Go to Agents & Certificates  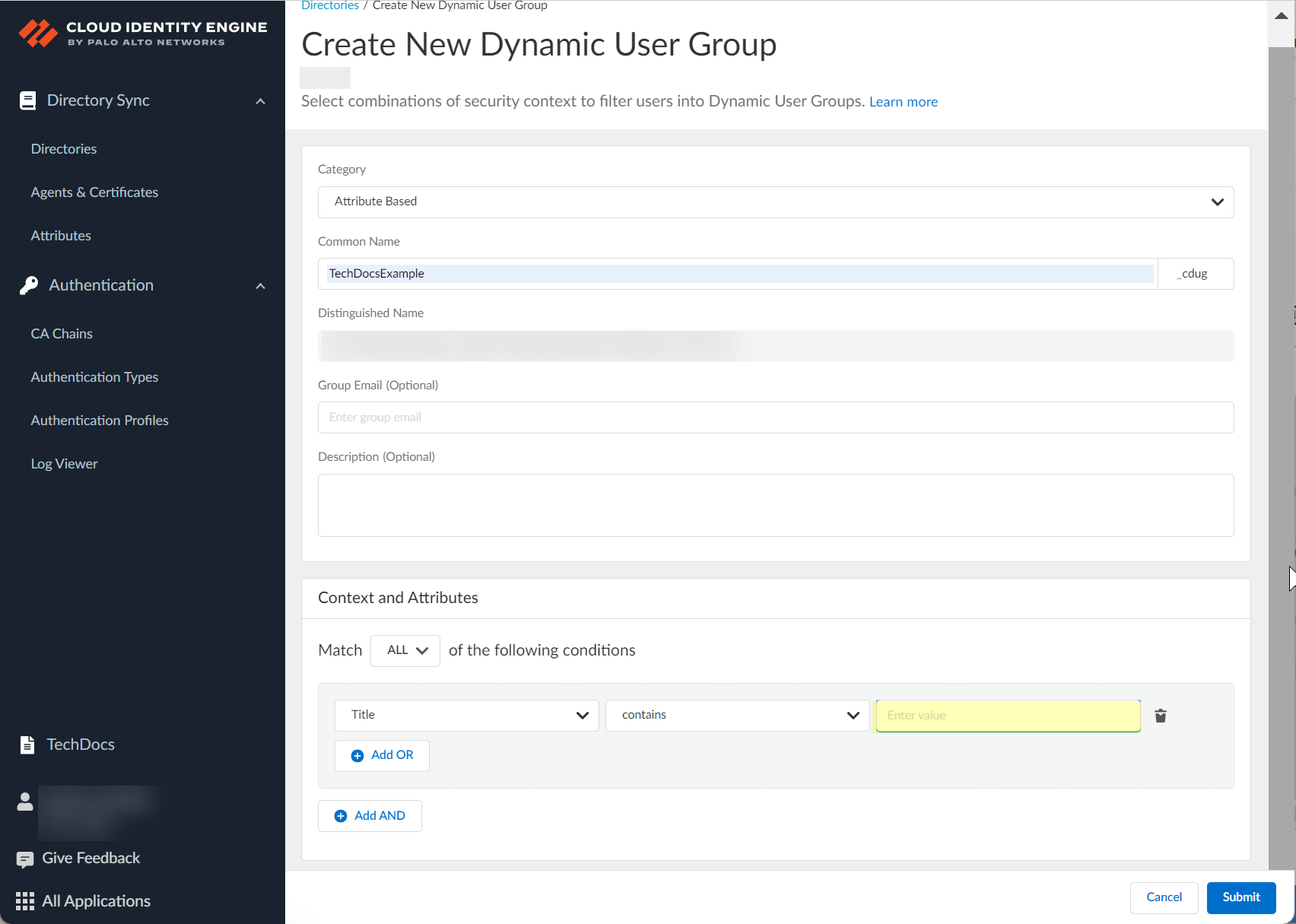[94, 192]
